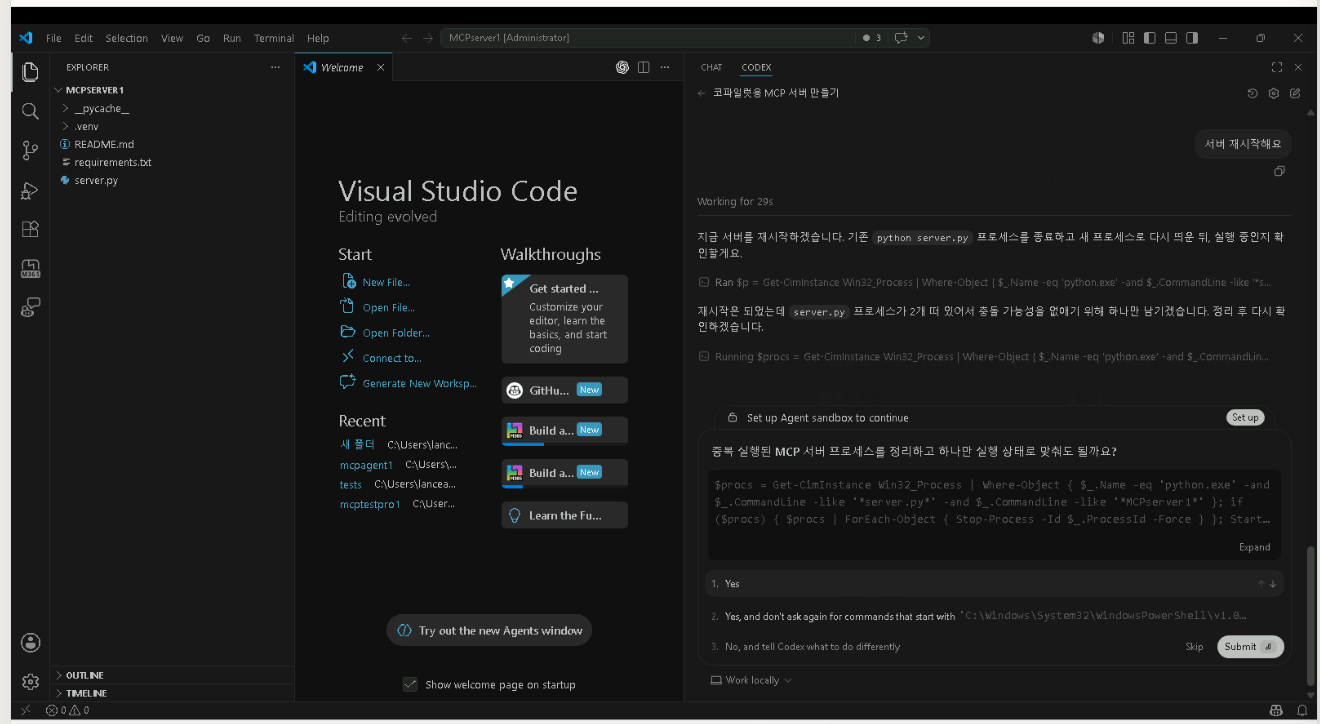The height and width of the screenshot is (724, 1320).
Task: Click the Codex icon in the editor toolbar
Action: (x=622, y=67)
